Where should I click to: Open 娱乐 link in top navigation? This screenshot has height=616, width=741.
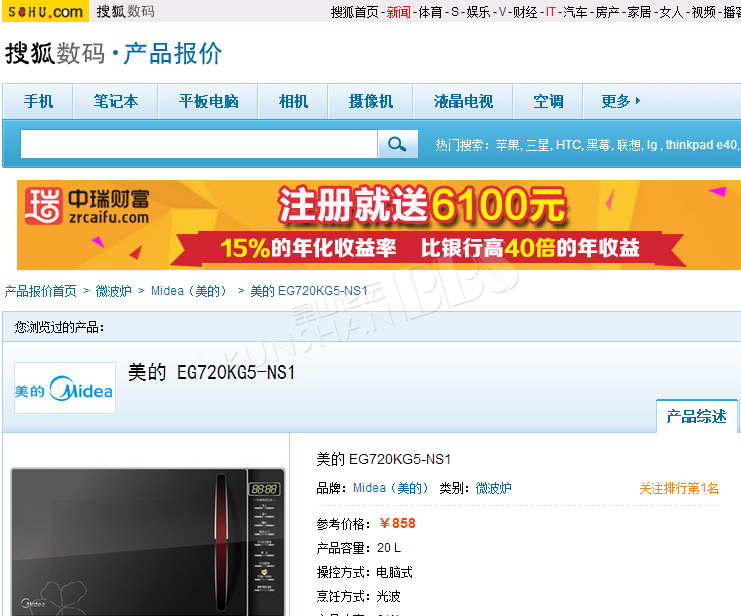pos(478,12)
